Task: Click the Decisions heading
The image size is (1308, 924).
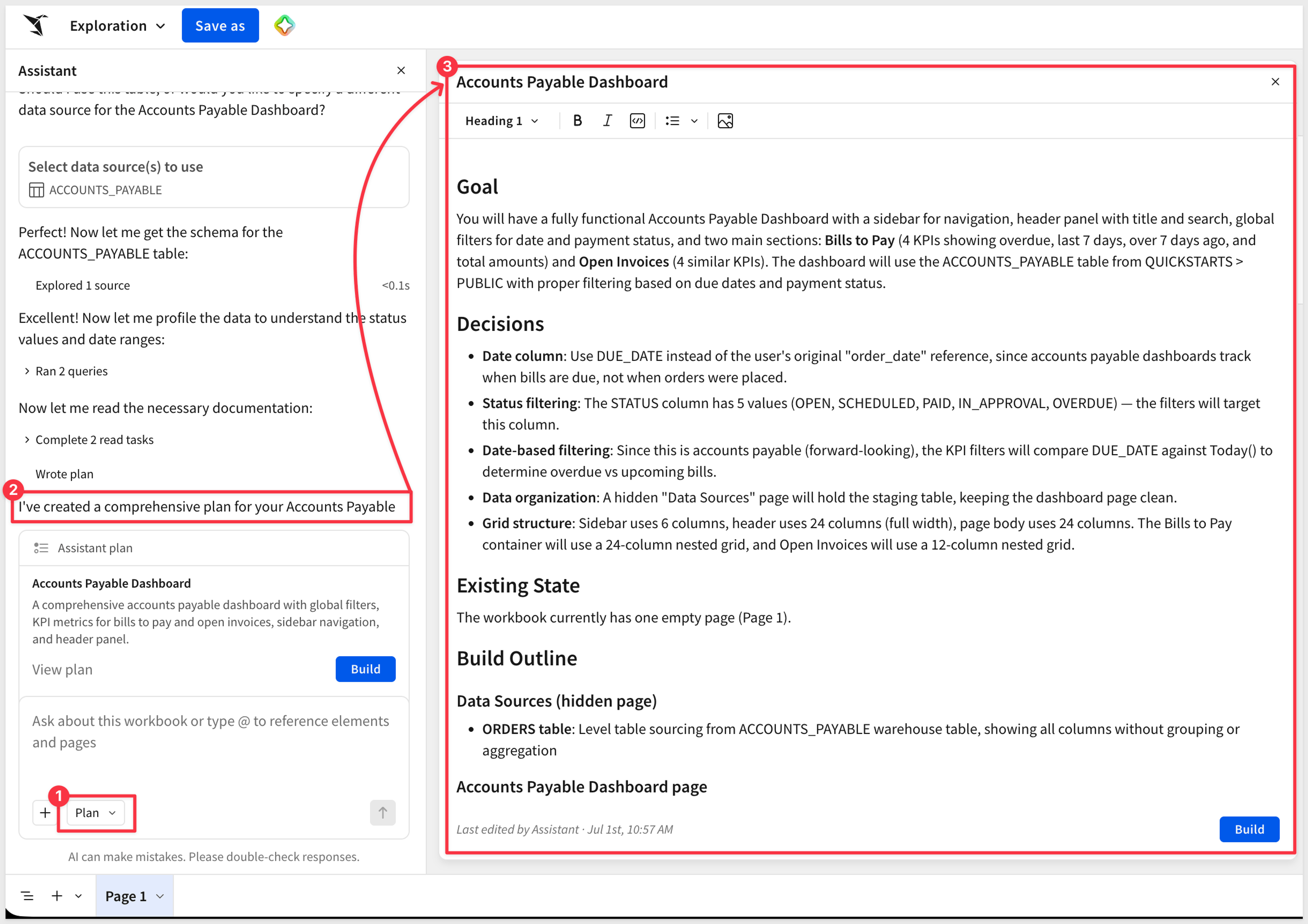Action: pyautogui.click(x=500, y=324)
